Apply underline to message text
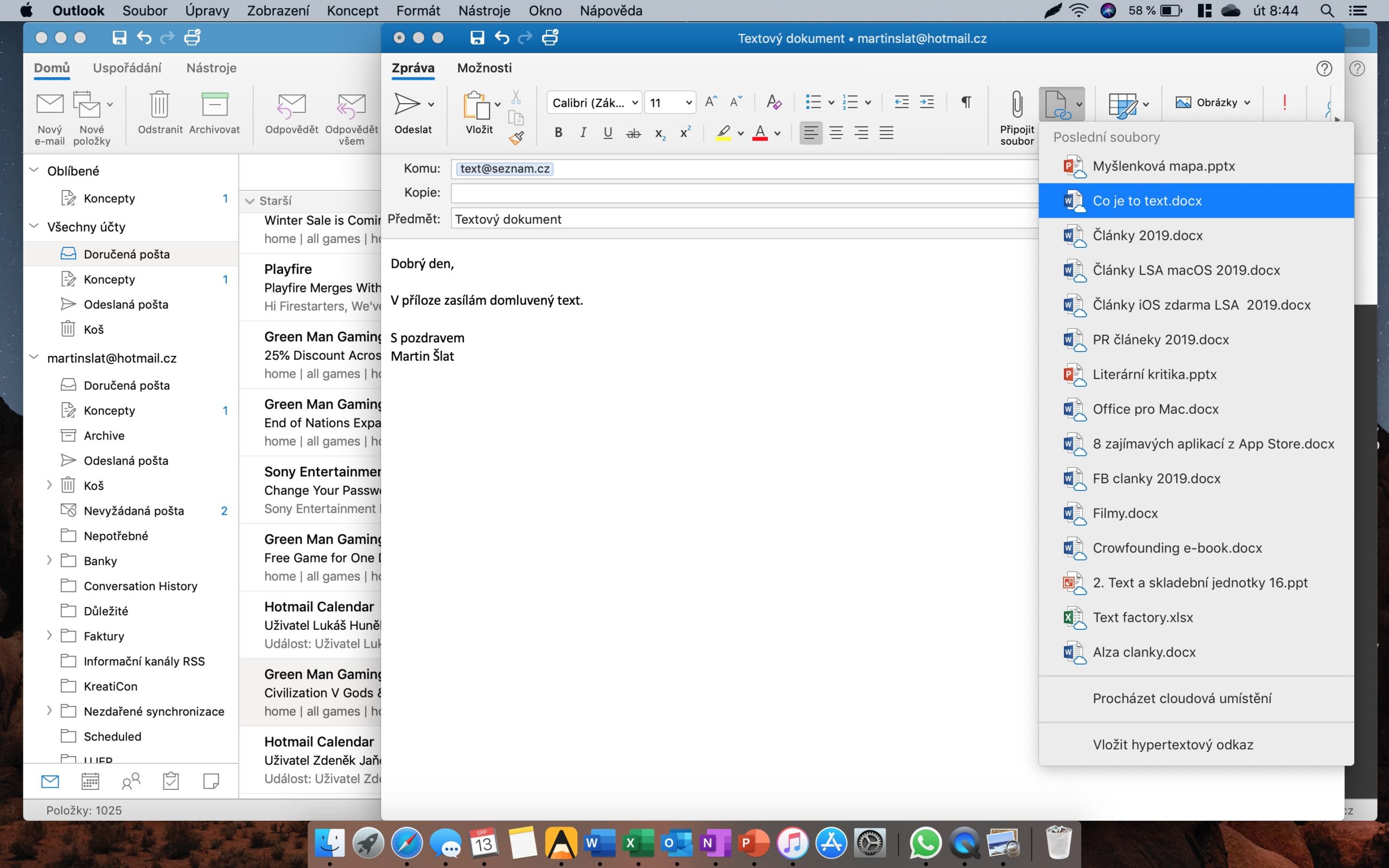 pyautogui.click(x=607, y=132)
